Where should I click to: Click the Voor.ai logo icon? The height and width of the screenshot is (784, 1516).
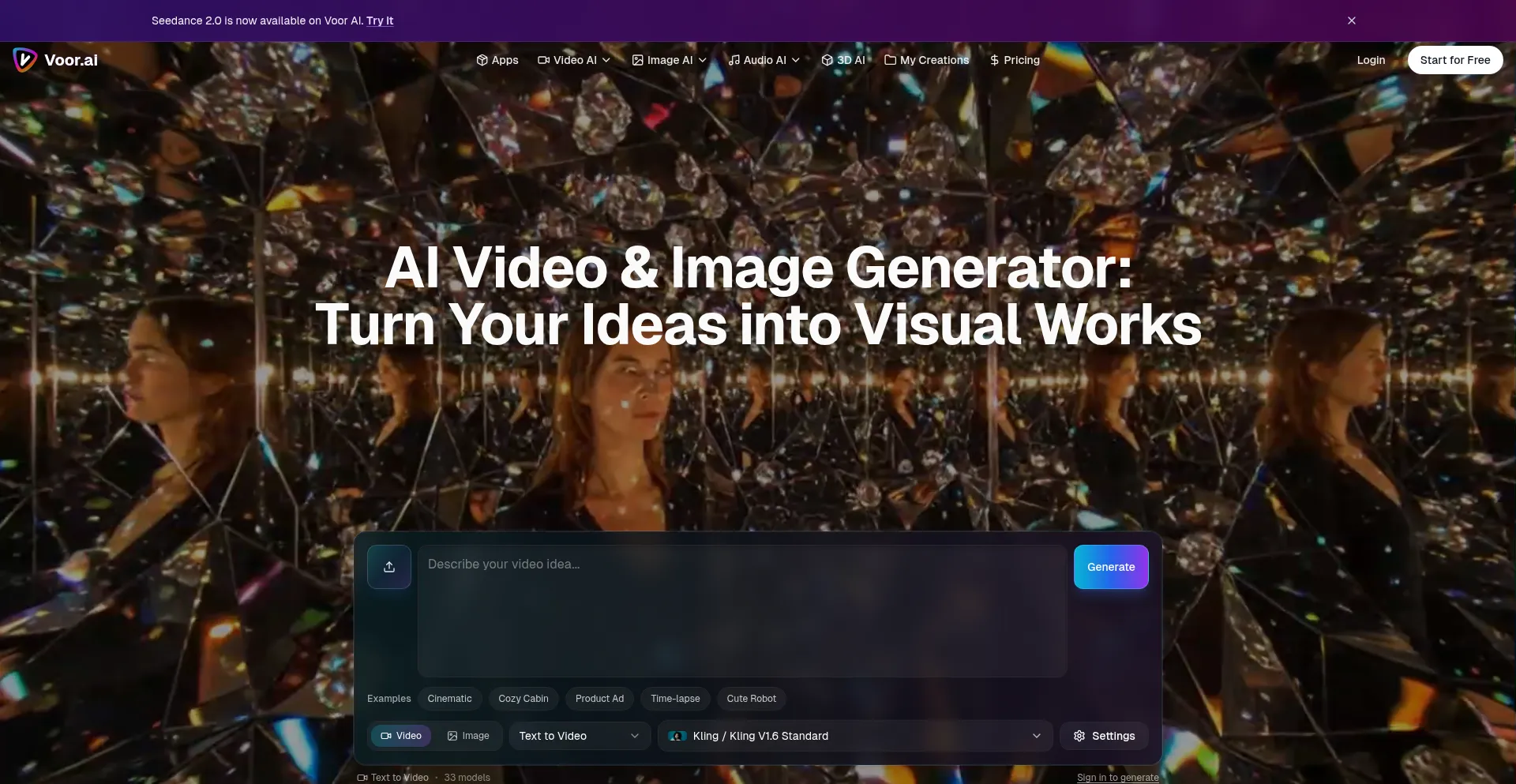coord(24,60)
